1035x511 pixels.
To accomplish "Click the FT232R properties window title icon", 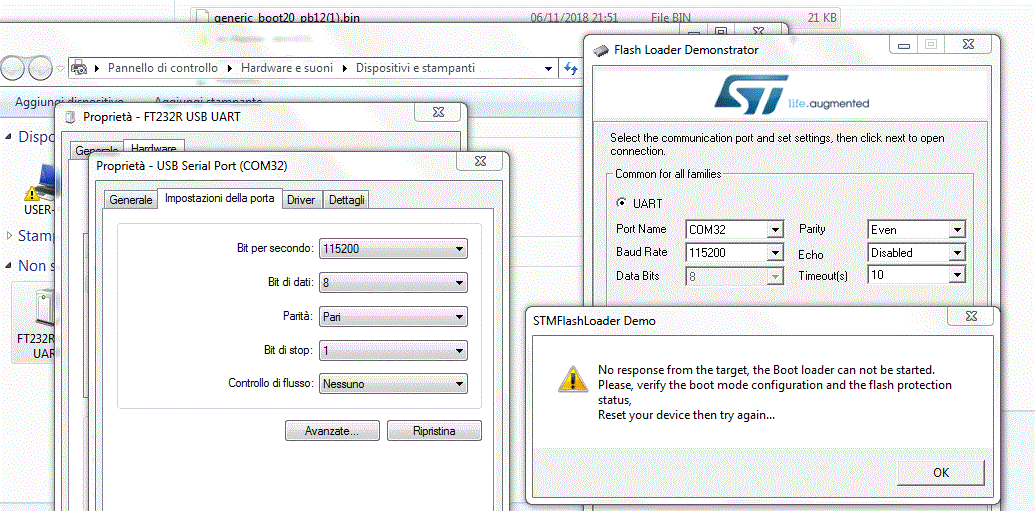I will point(70,116).
